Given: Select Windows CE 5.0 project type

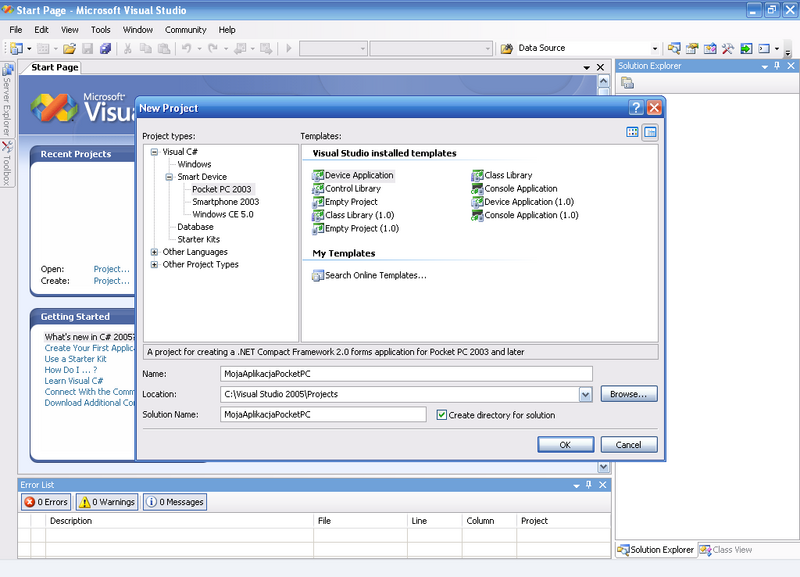Looking at the screenshot, I should [x=222, y=215].
